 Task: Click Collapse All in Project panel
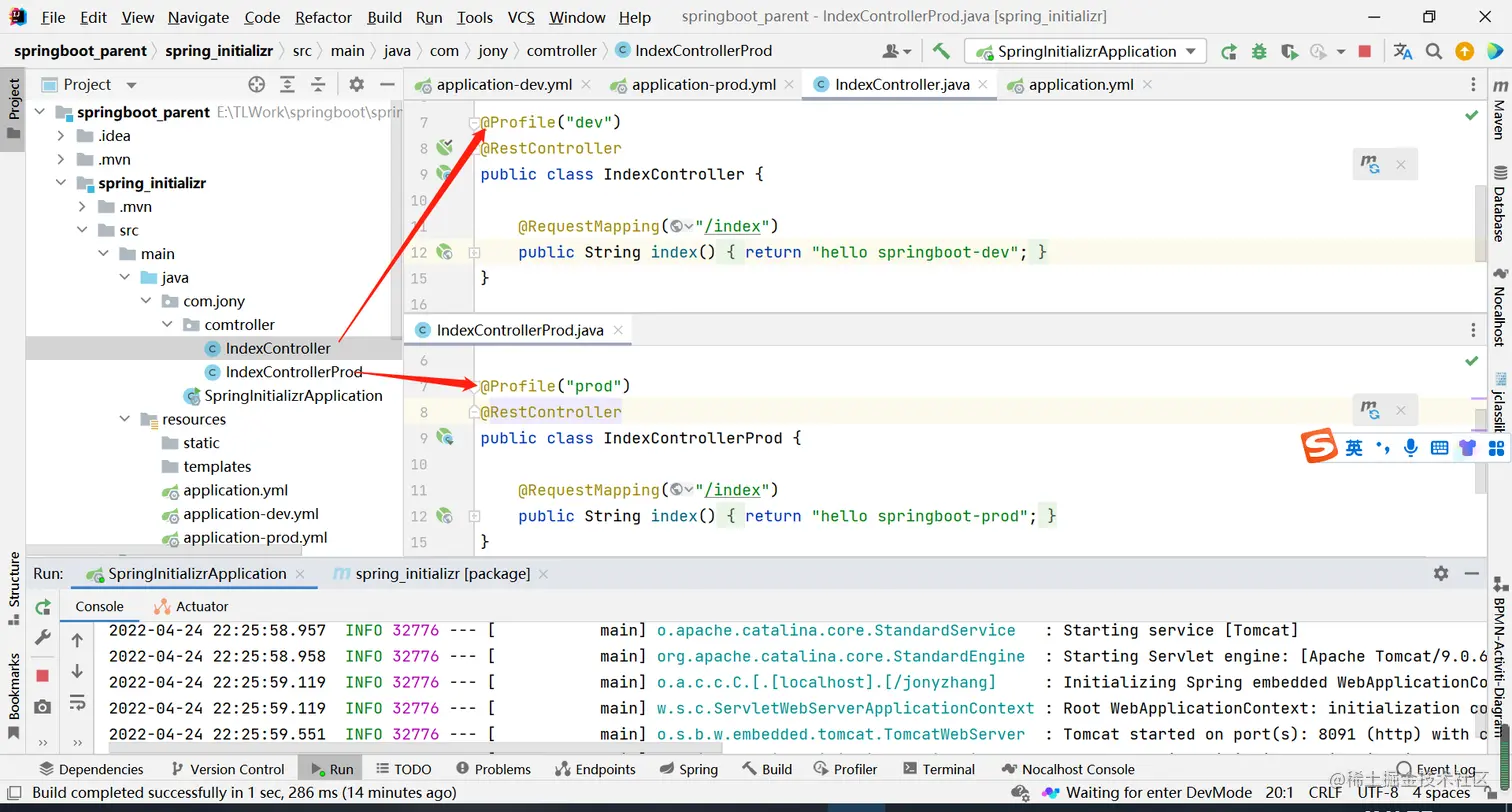(x=318, y=85)
